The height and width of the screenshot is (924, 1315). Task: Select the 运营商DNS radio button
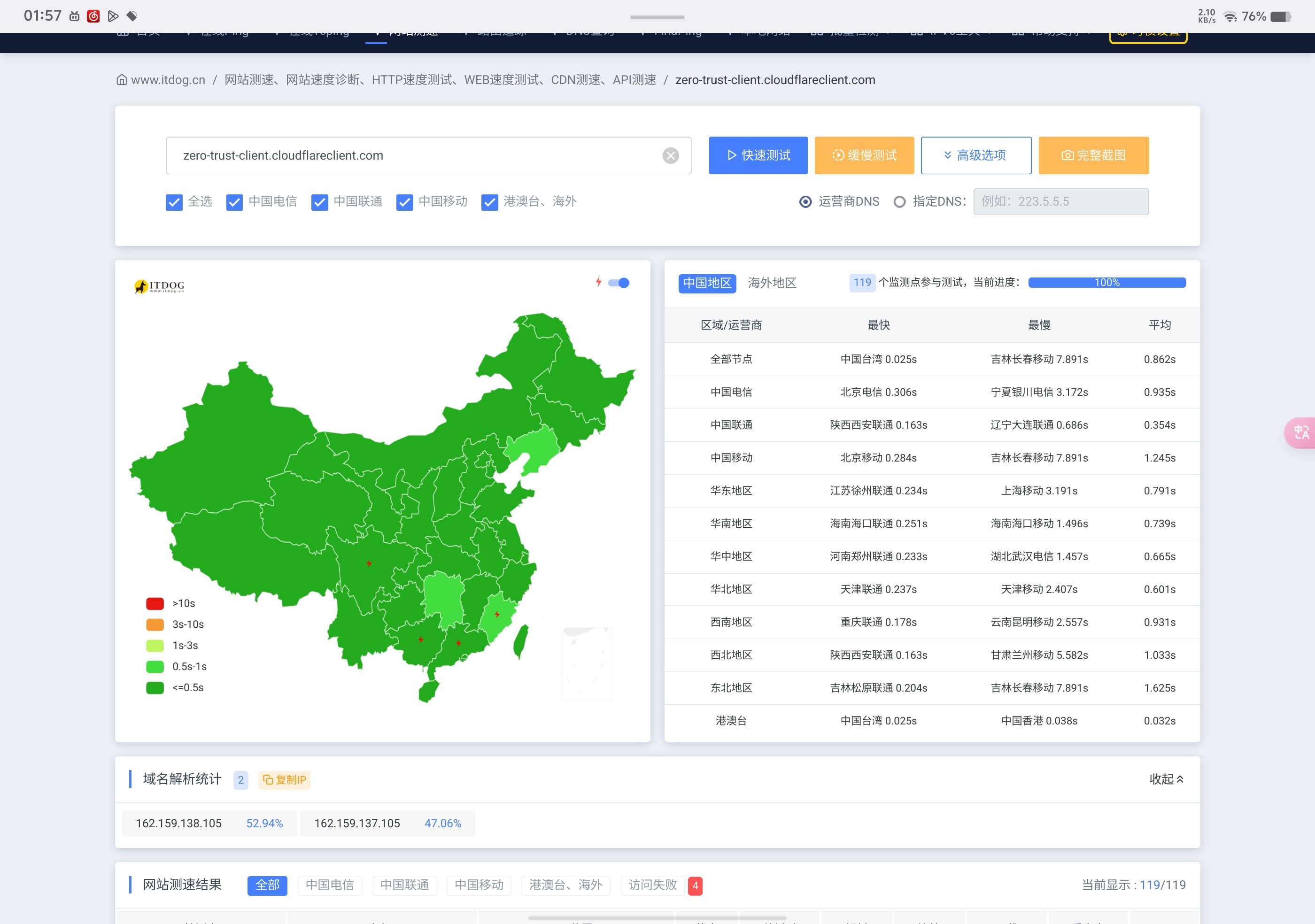click(x=805, y=201)
